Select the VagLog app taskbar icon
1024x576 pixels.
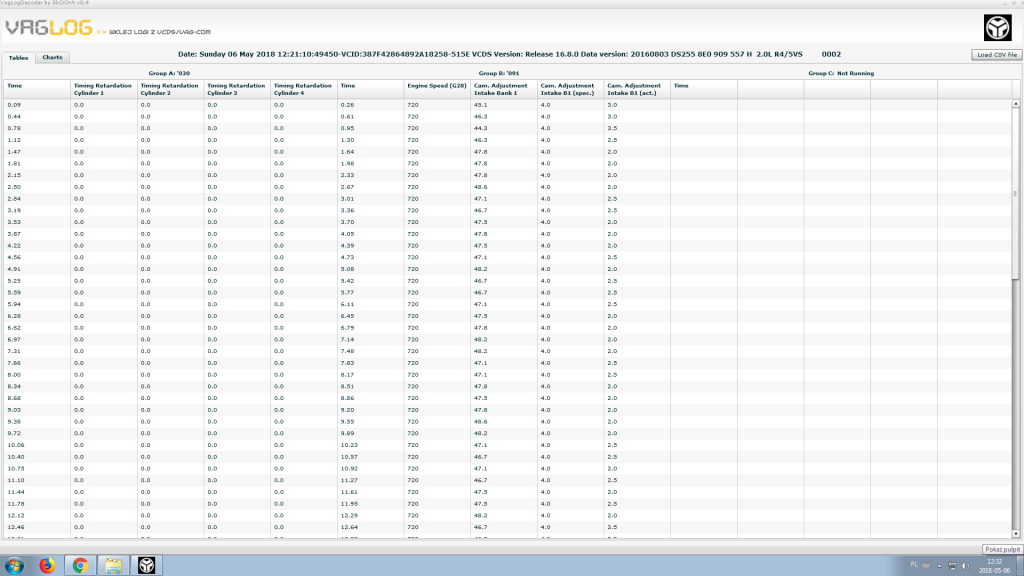[x=146, y=566]
